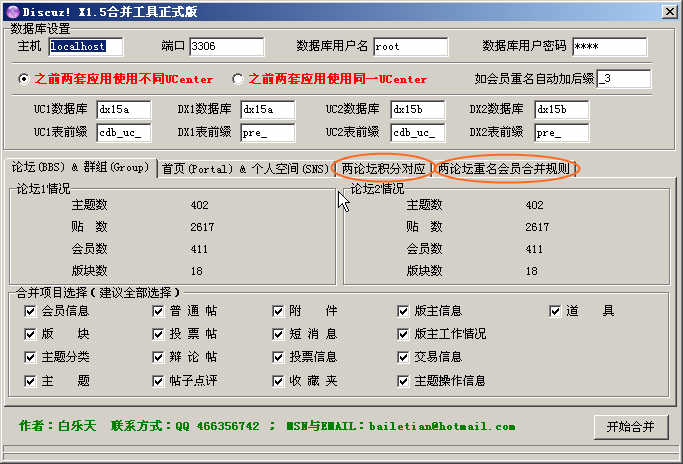683x464 pixels.
Task: Open the 两论坛积分对应 tab
Action: (x=383, y=169)
